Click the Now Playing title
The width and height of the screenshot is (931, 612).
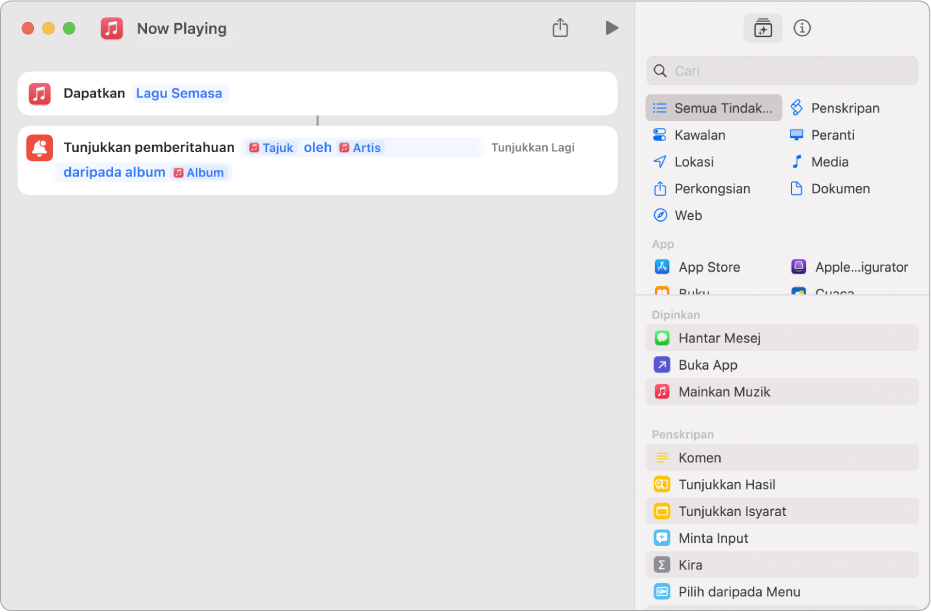pos(182,28)
